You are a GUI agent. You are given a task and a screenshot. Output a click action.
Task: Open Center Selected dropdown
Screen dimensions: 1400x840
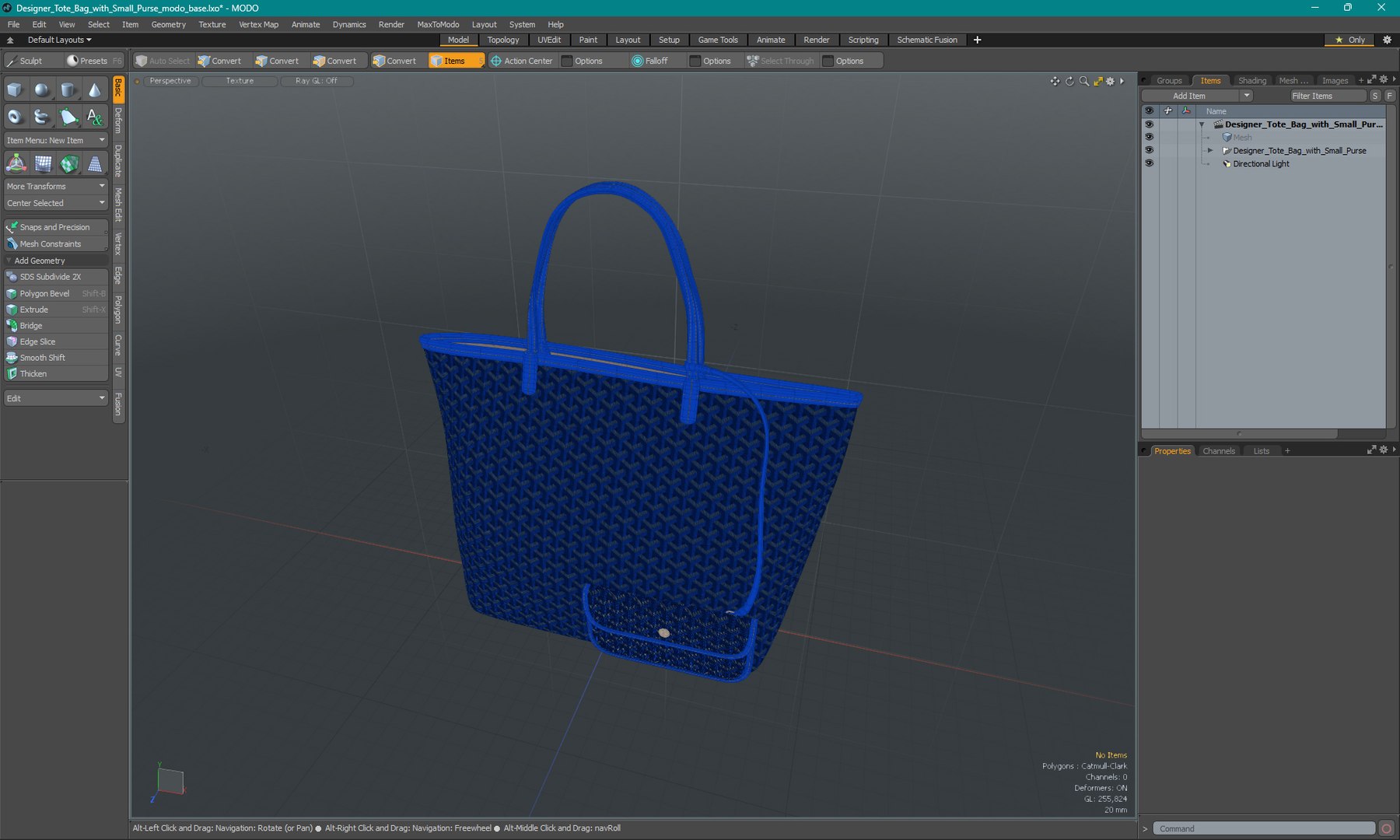tap(56, 203)
